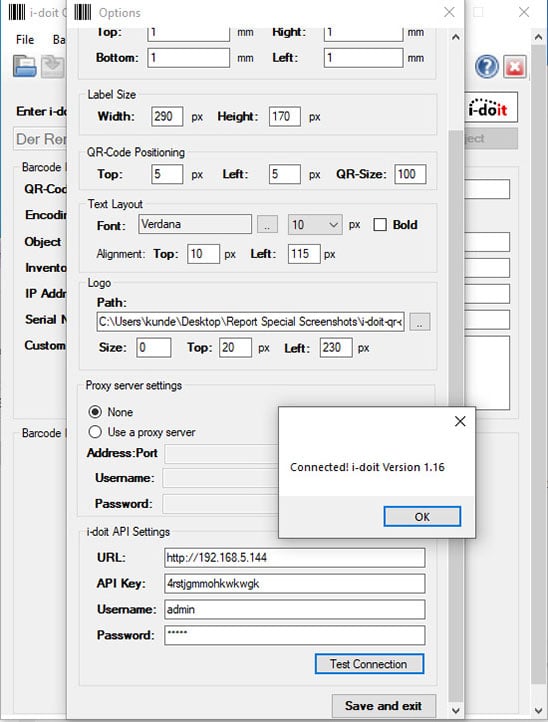Click the API Key input field

pyautogui.click(x=295, y=584)
